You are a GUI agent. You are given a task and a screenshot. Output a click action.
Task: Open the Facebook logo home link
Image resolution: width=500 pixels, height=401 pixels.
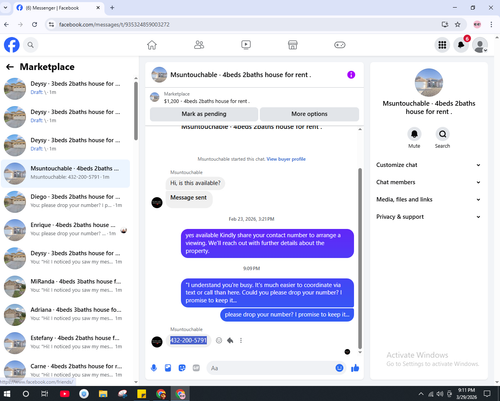[12, 45]
